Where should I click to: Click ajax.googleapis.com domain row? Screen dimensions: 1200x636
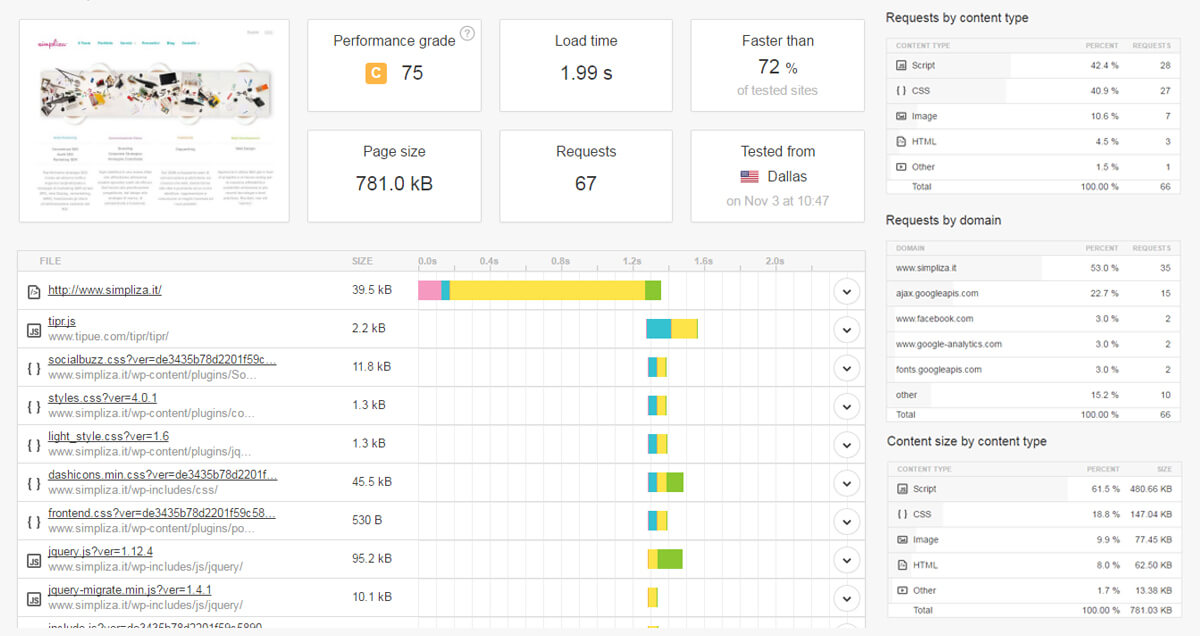(1033, 293)
